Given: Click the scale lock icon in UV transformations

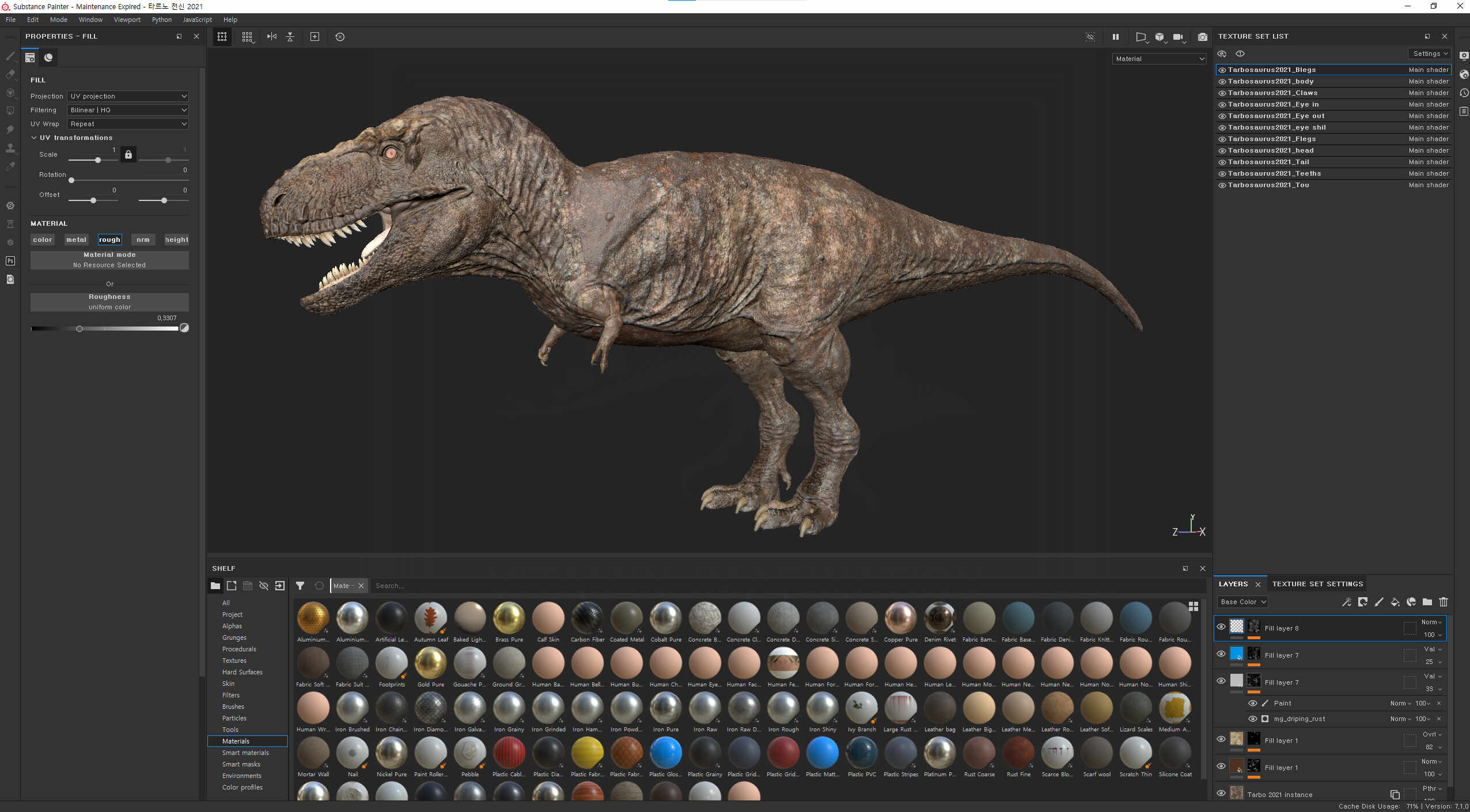Looking at the screenshot, I should coord(128,154).
